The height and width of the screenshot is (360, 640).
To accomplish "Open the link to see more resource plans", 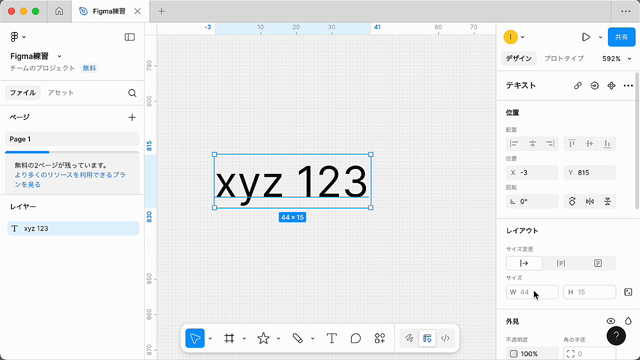I will point(70,180).
